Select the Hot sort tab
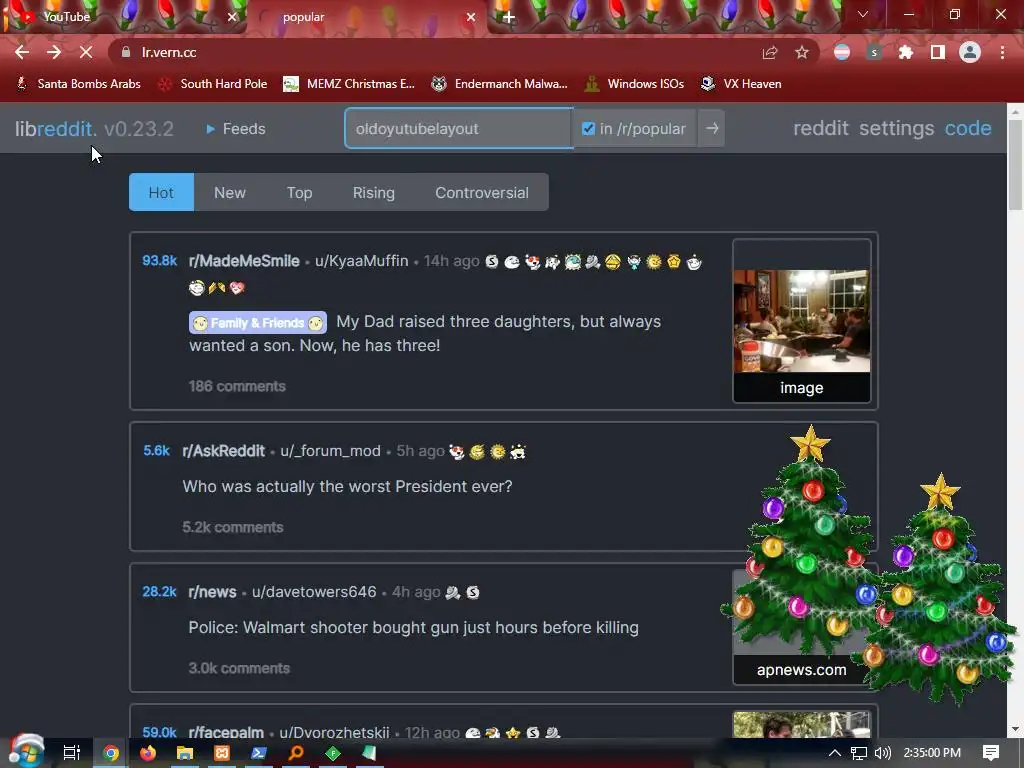 click(x=161, y=192)
